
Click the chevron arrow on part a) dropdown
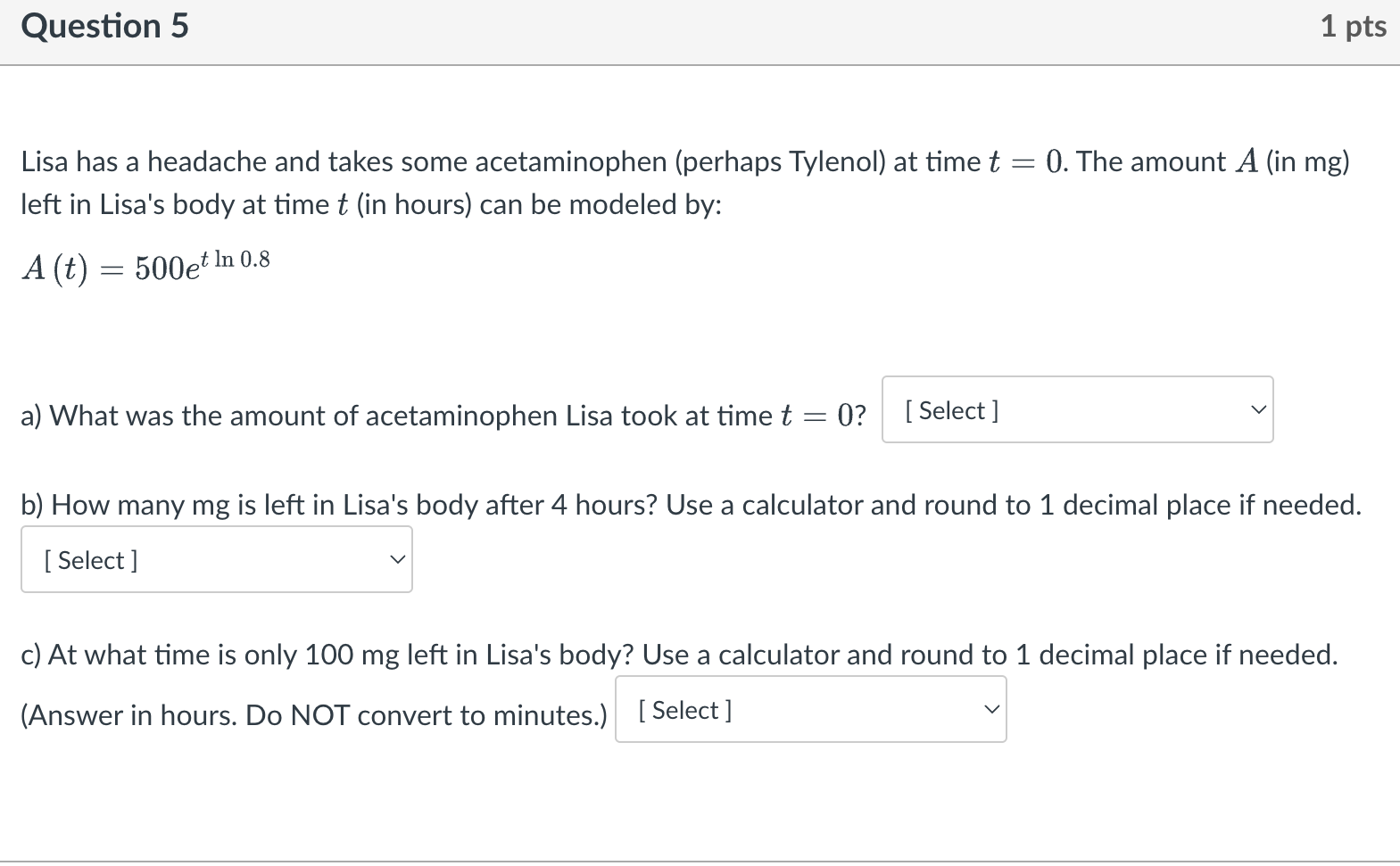pyautogui.click(x=1258, y=410)
